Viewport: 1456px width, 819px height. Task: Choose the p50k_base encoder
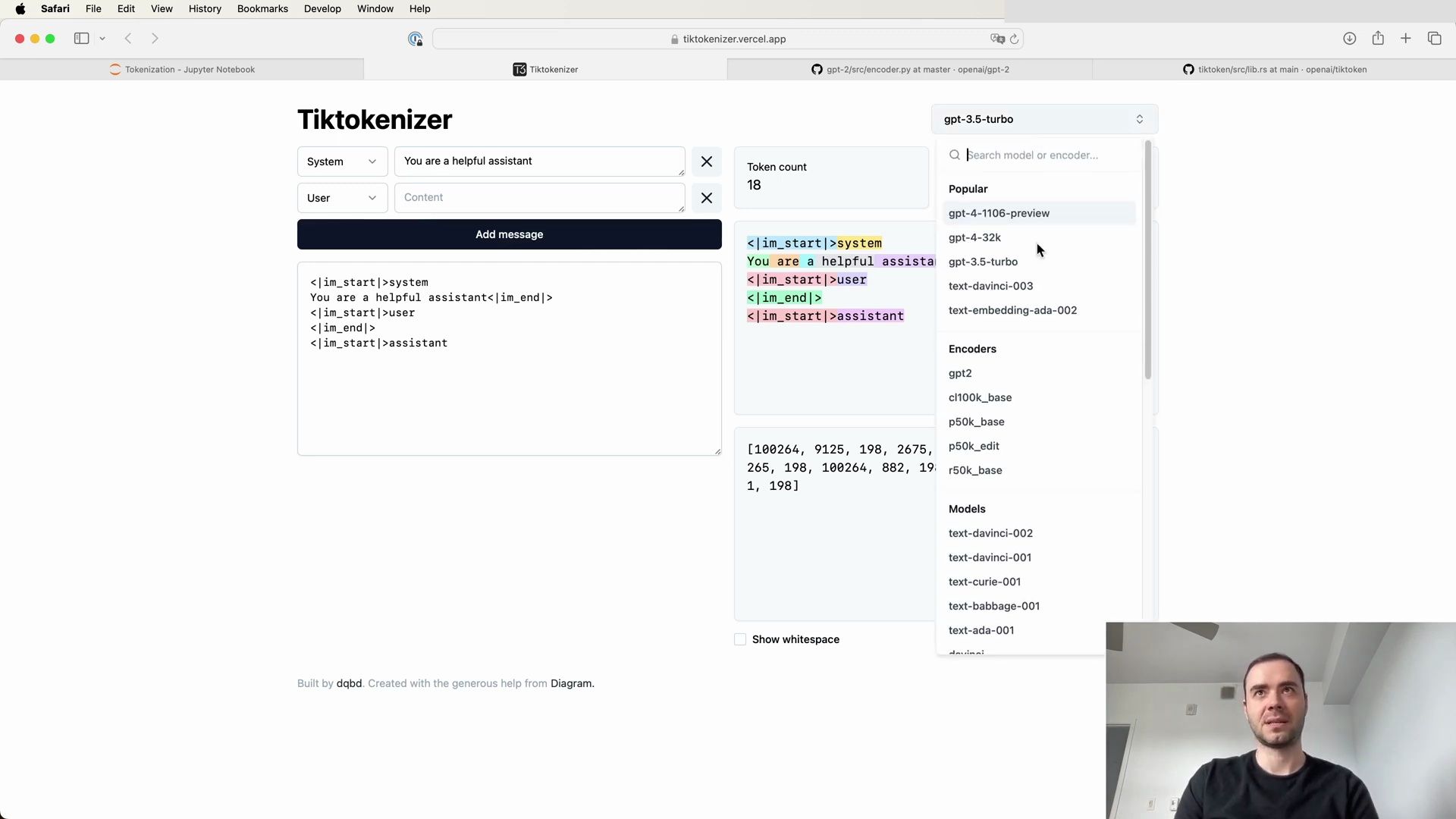1038,422
